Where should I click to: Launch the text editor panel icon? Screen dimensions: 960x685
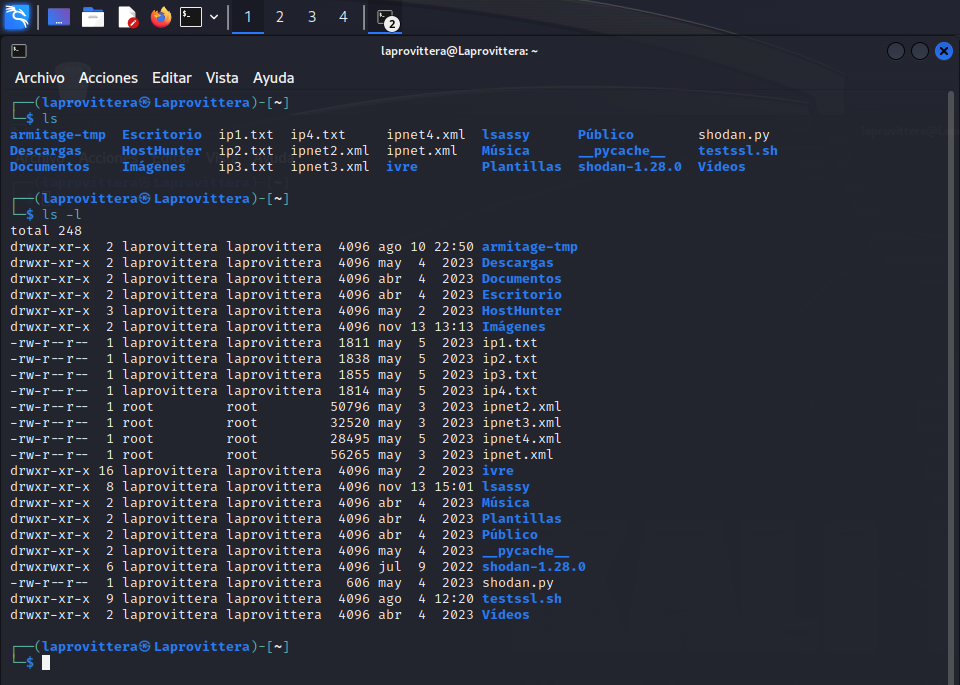pyautogui.click(x=127, y=17)
